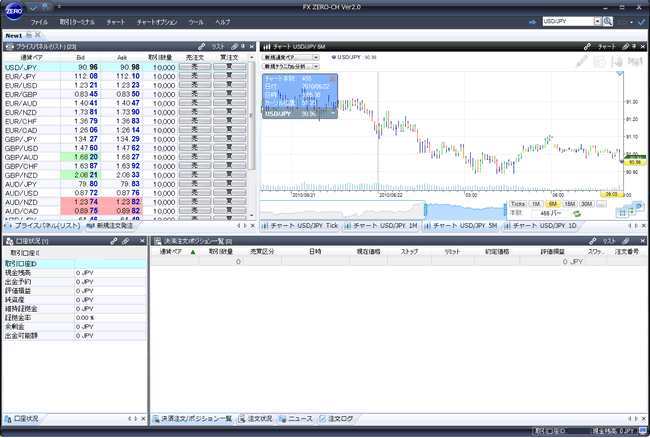Image resolution: width=650 pixels, height=438 pixels.
Task: Open the 新規通貨ペア dropdown in chart
Action: tap(291, 58)
